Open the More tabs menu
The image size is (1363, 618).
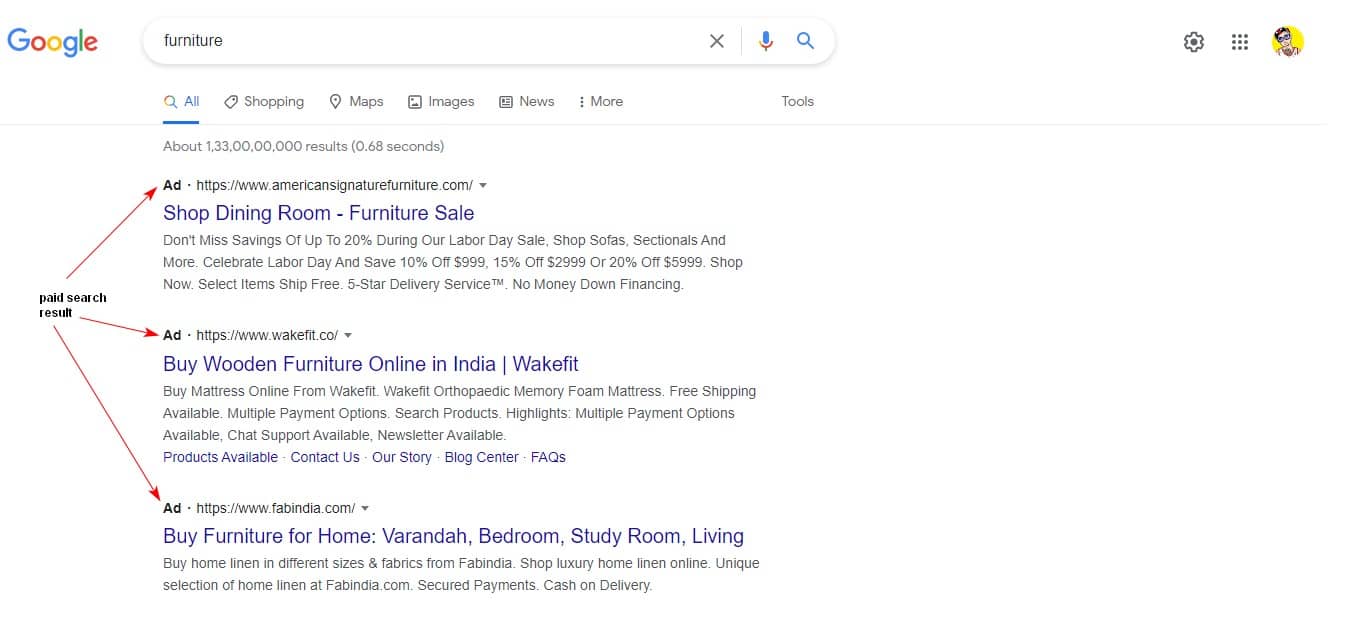point(600,102)
